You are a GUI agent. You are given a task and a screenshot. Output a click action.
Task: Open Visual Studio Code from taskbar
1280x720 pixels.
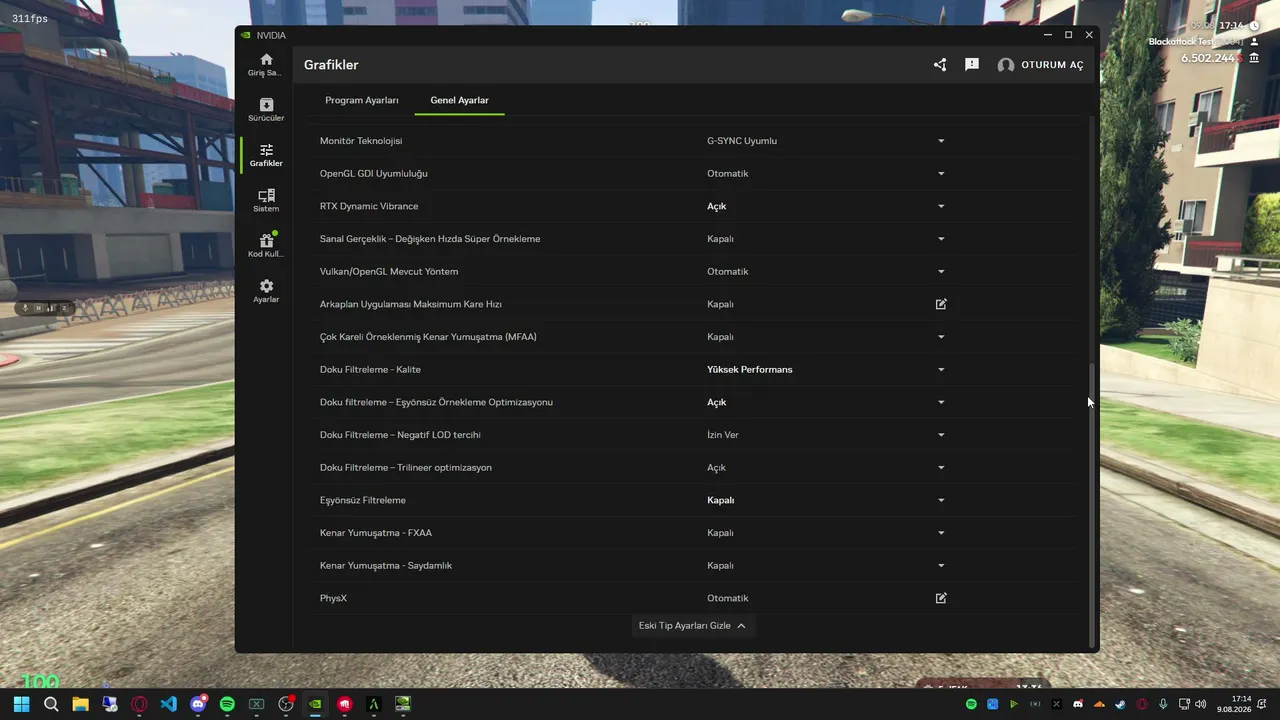coord(168,704)
